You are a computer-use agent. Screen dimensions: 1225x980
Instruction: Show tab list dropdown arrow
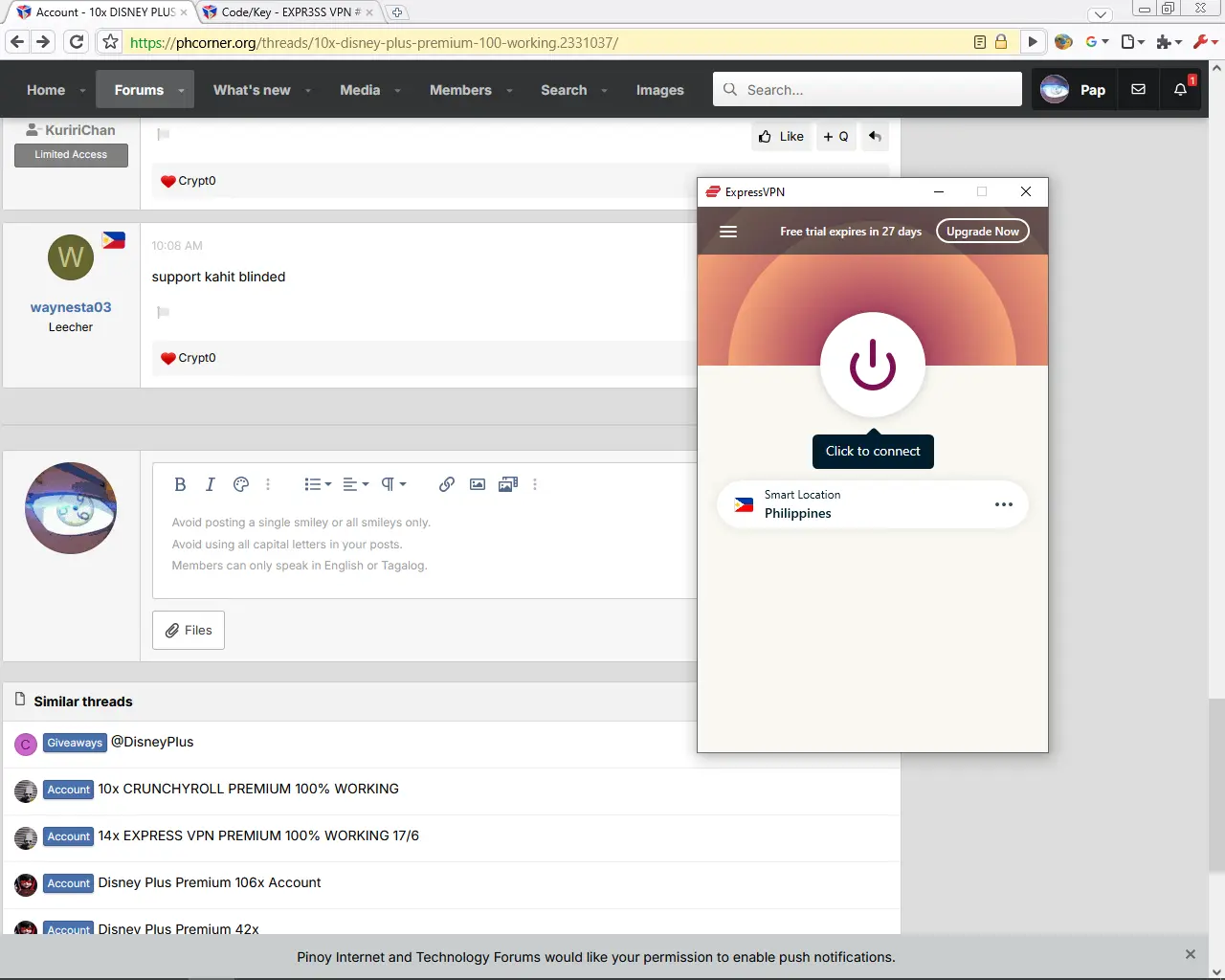coord(1101,14)
